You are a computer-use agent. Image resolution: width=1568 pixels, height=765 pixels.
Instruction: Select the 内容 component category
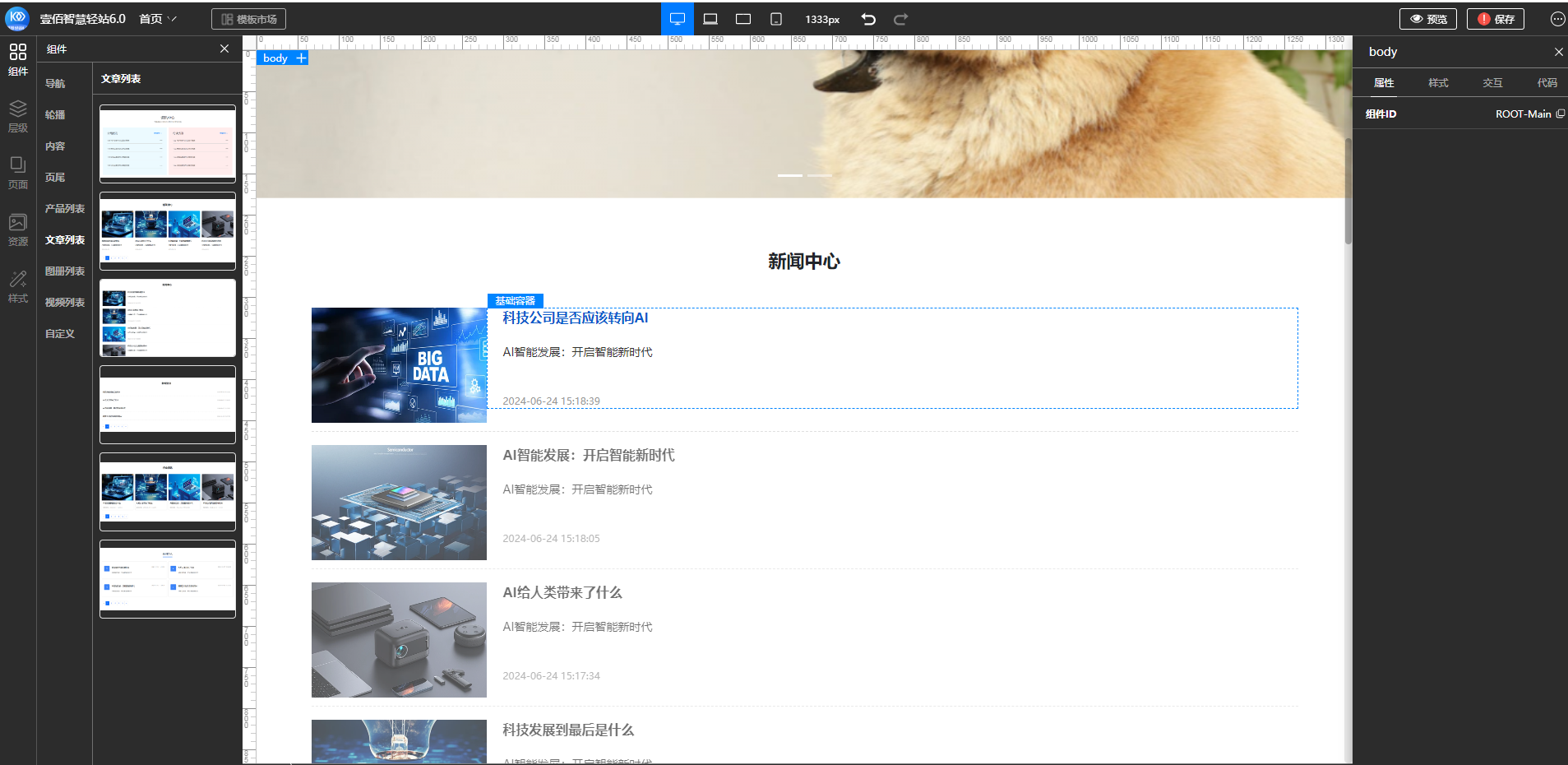55,146
